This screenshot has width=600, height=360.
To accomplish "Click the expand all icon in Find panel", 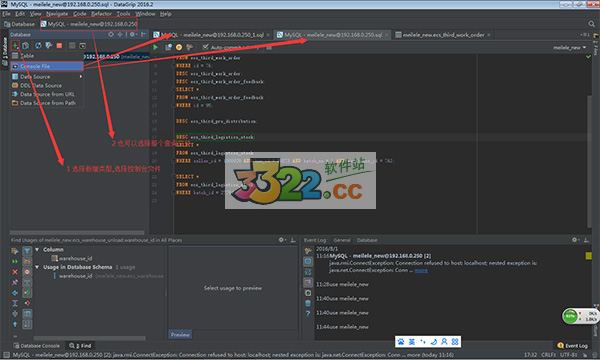I will click(x=15, y=303).
